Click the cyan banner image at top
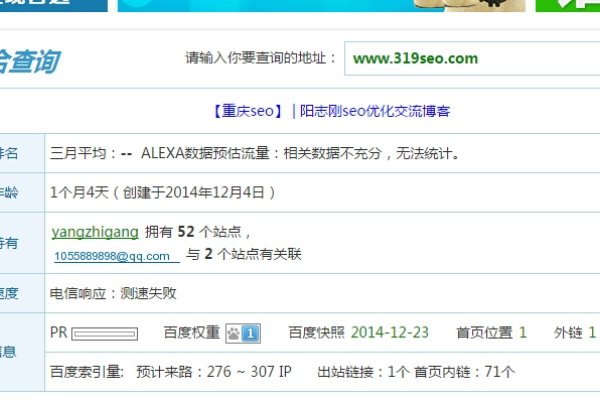Viewport: 600px width, 400px height. (x=321, y=5)
